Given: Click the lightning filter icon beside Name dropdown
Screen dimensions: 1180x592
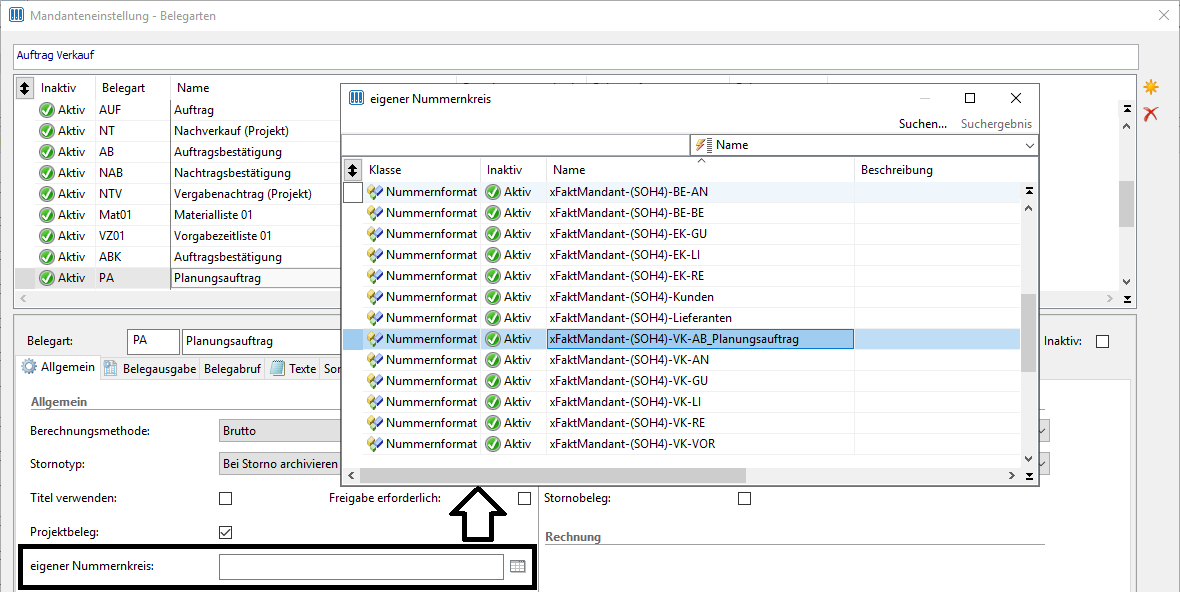Looking at the screenshot, I should click(704, 145).
